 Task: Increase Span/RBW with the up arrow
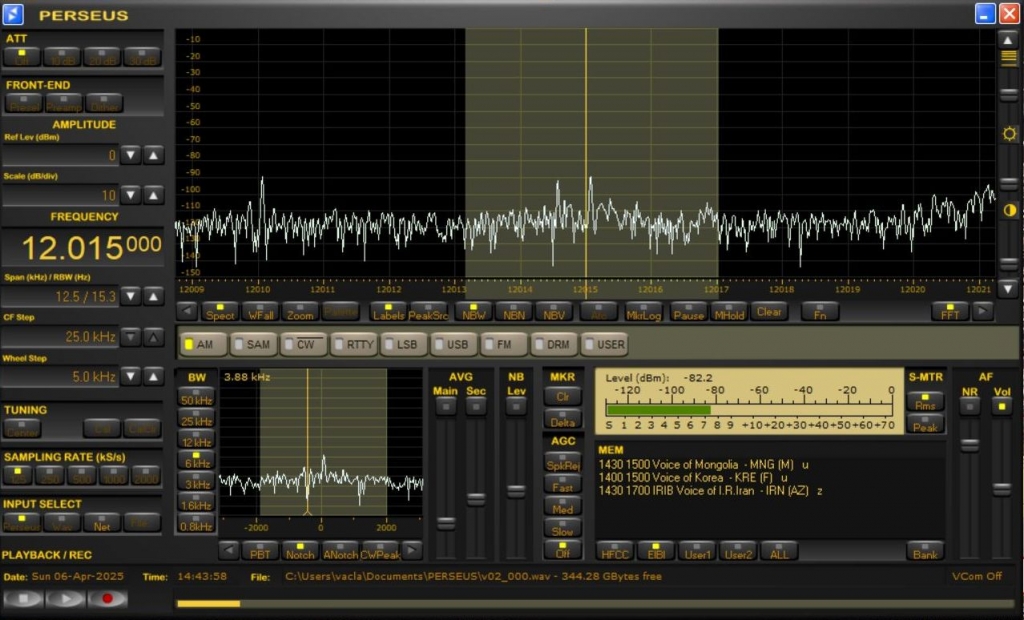tap(153, 297)
